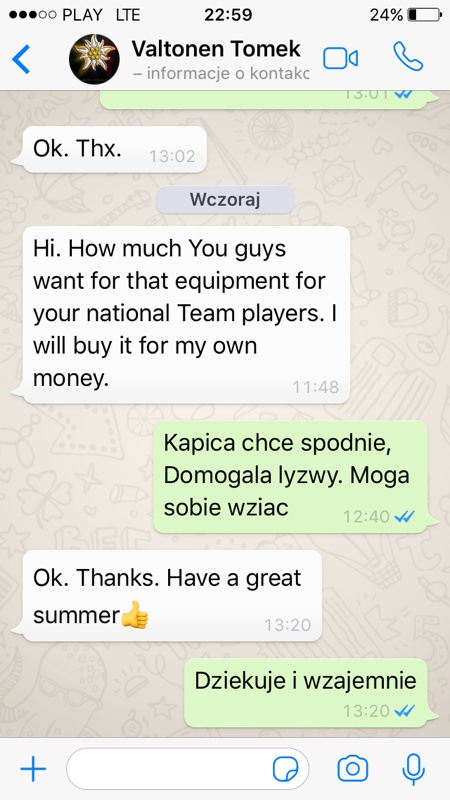Tap read-receipt checkmarks on 12:40 message
This screenshot has height=800, width=450.
coord(405,516)
